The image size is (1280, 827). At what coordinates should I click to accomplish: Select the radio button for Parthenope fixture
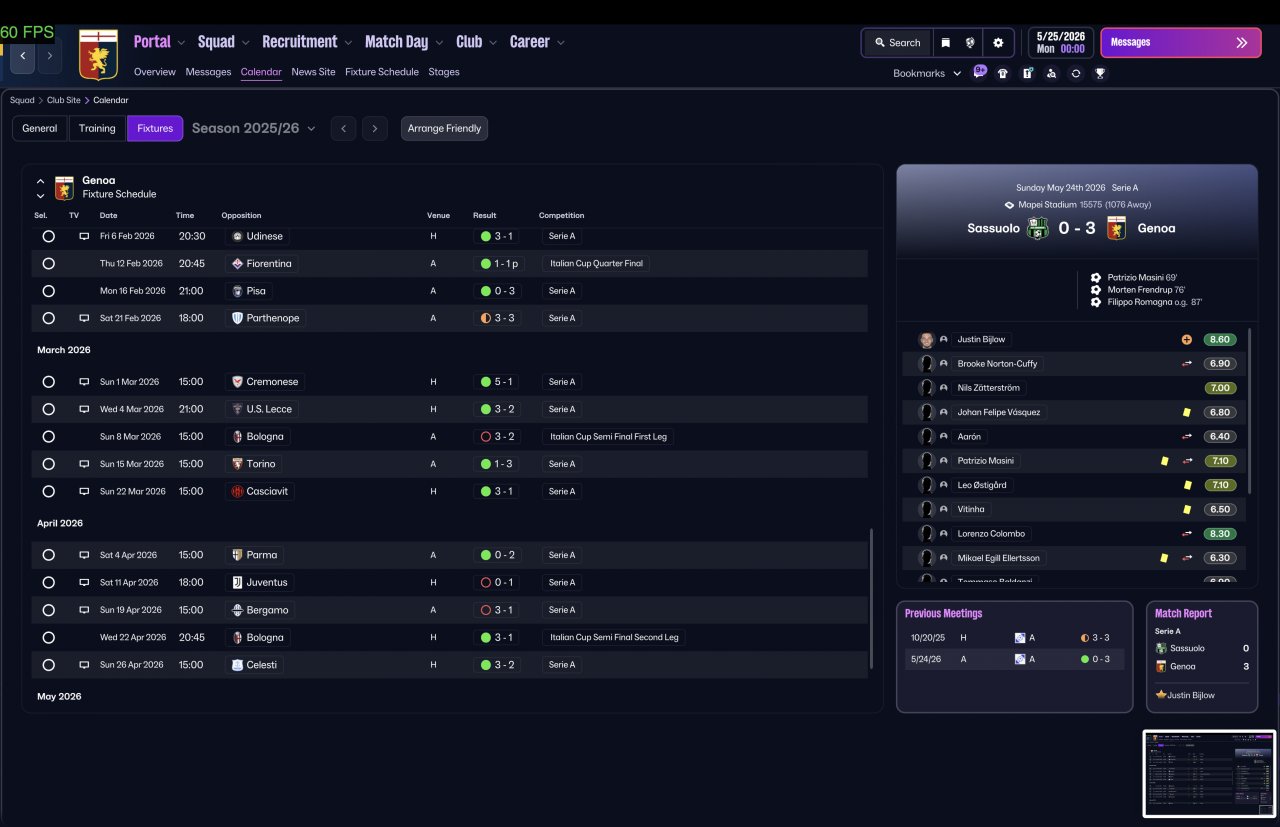click(48, 318)
